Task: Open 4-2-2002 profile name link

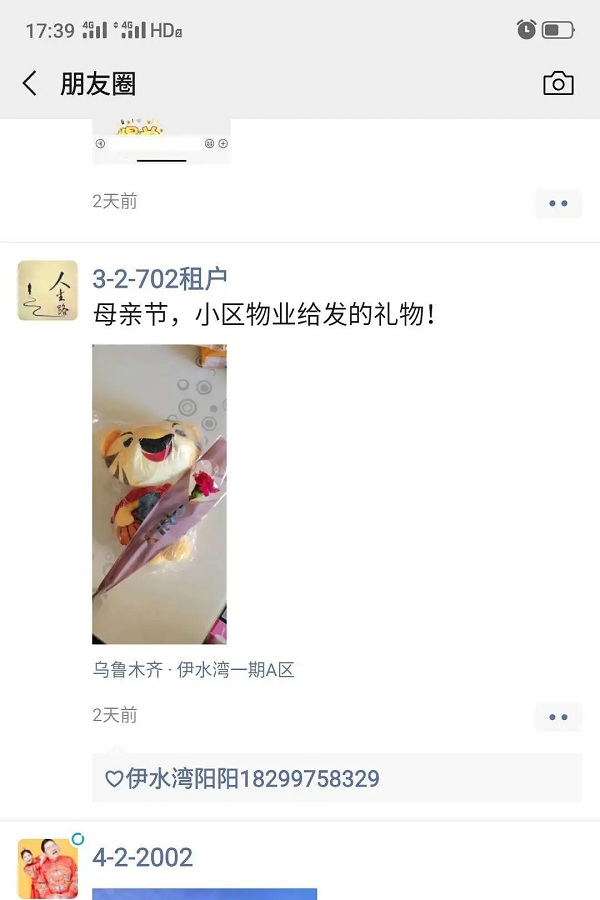Action: click(x=142, y=858)
